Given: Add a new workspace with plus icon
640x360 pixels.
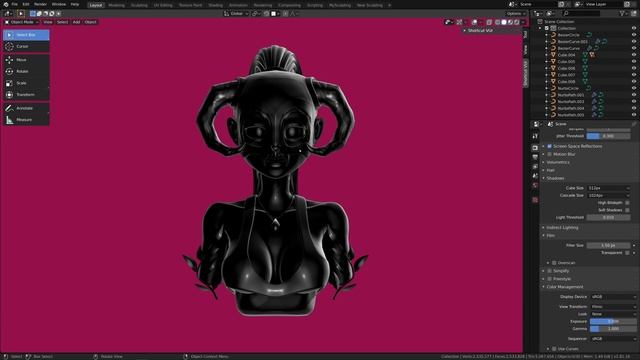Looking at the screenshot, I should [389, 5].
